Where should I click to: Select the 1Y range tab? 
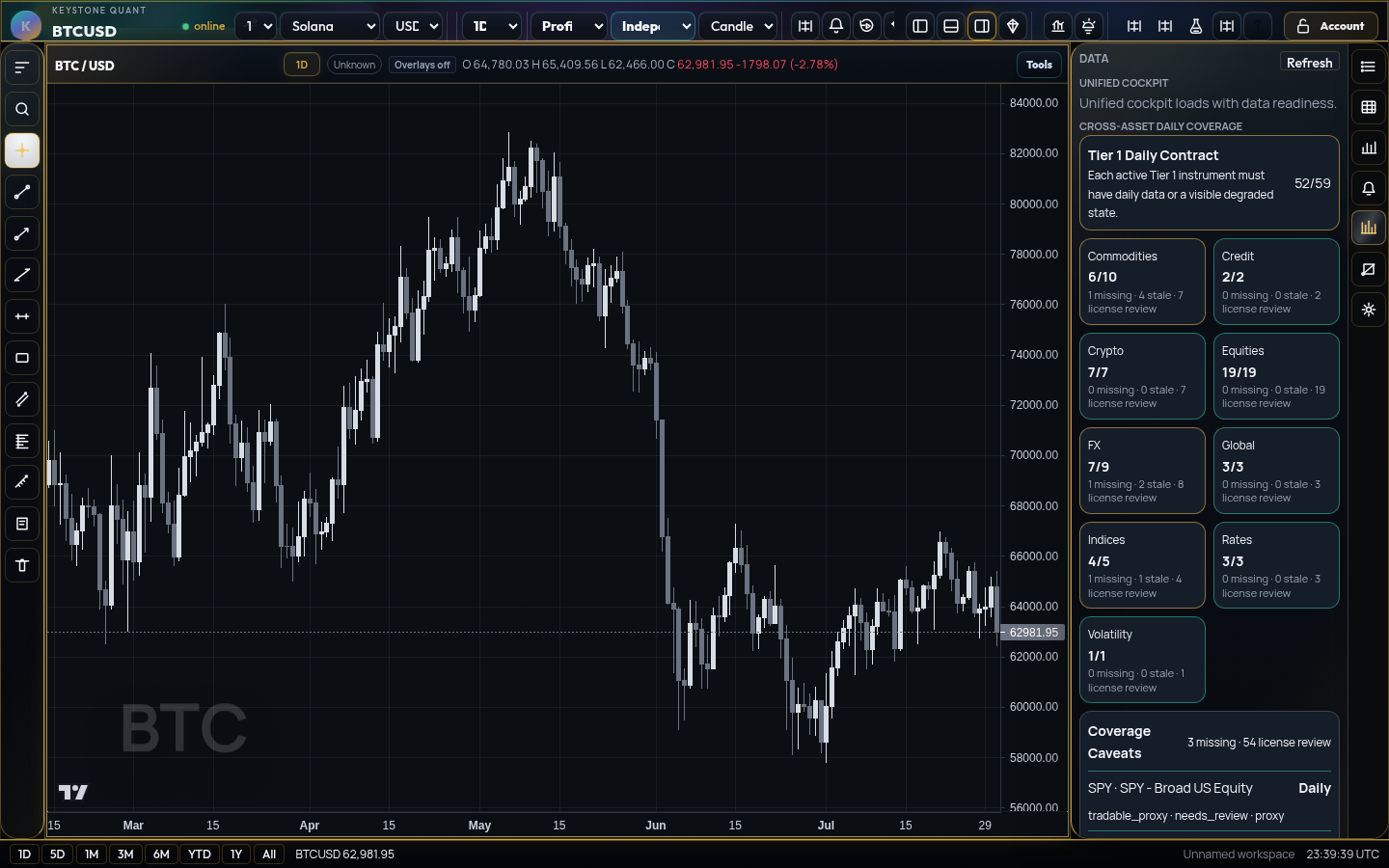tap(236, 854)
